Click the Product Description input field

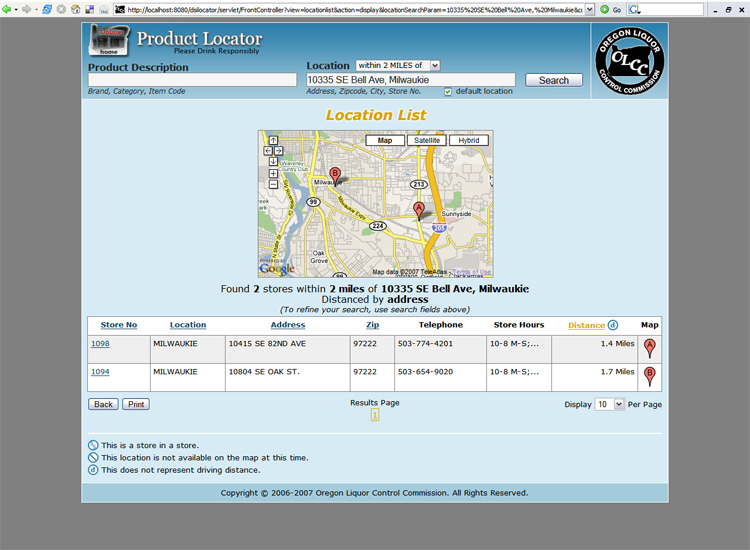(x=192, y=79)
